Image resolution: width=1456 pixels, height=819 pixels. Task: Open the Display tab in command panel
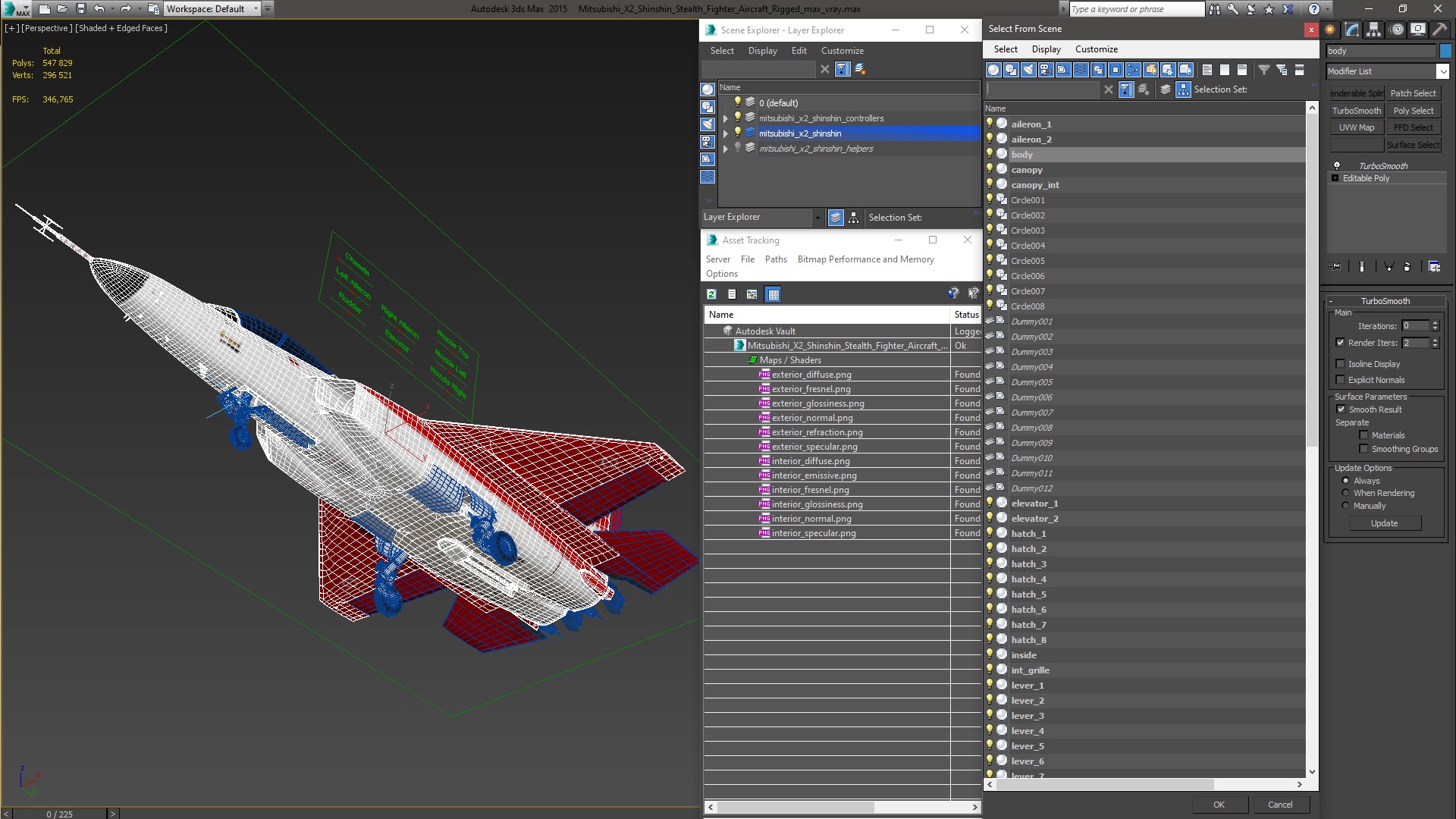click(1418, 30)
